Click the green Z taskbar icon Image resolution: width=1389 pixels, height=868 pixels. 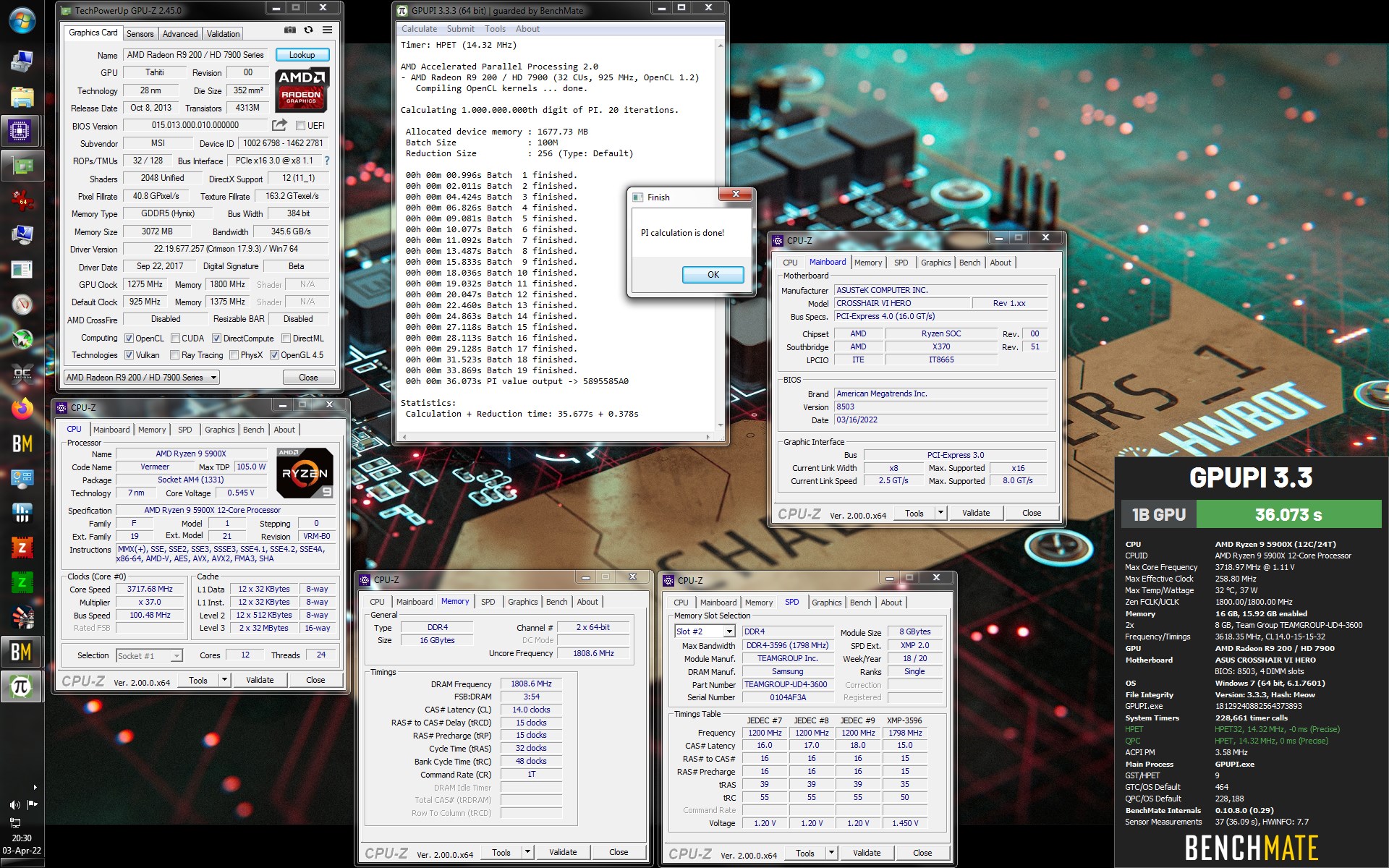coord(22,582)
